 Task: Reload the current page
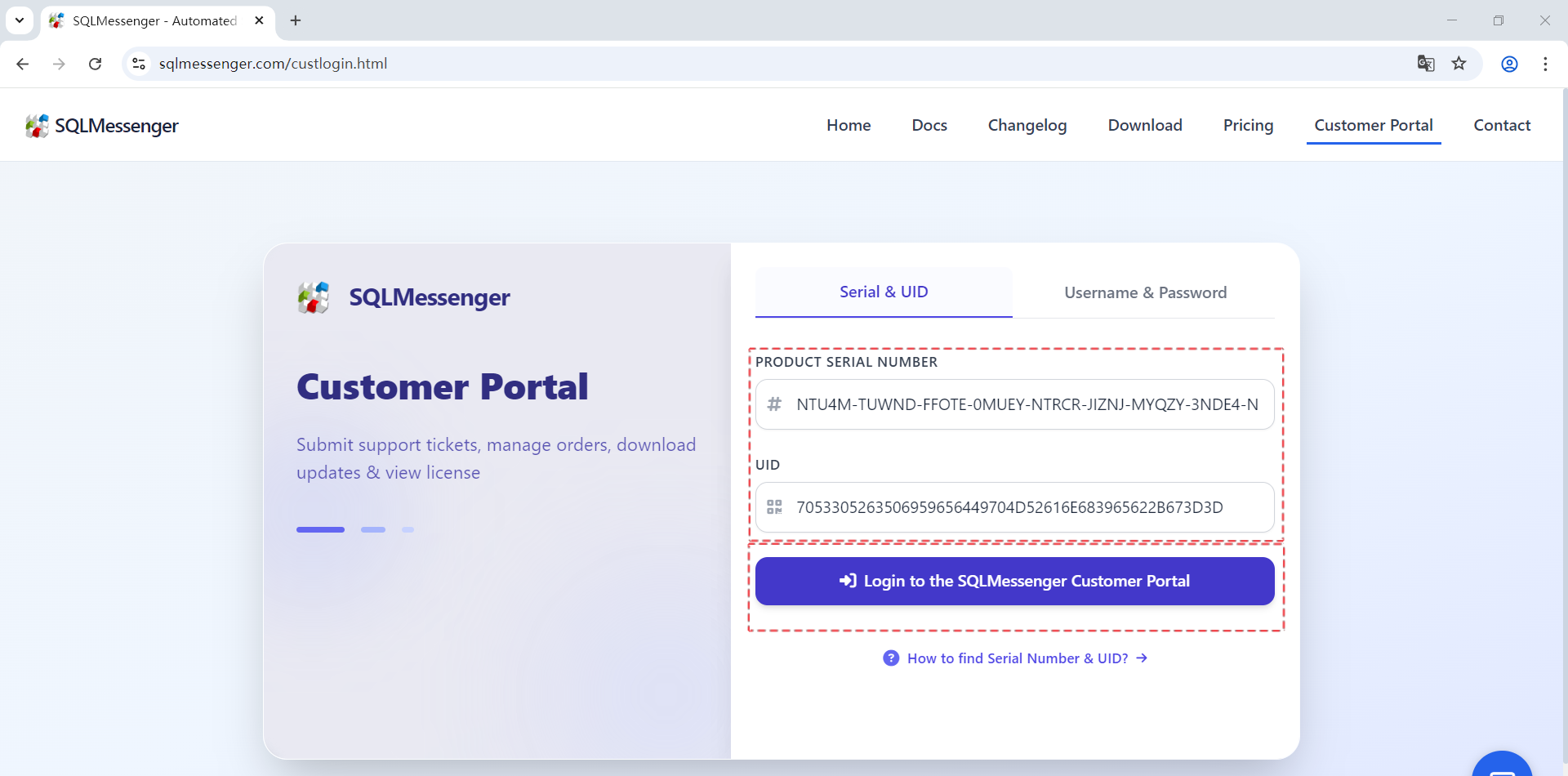(96, 64)
